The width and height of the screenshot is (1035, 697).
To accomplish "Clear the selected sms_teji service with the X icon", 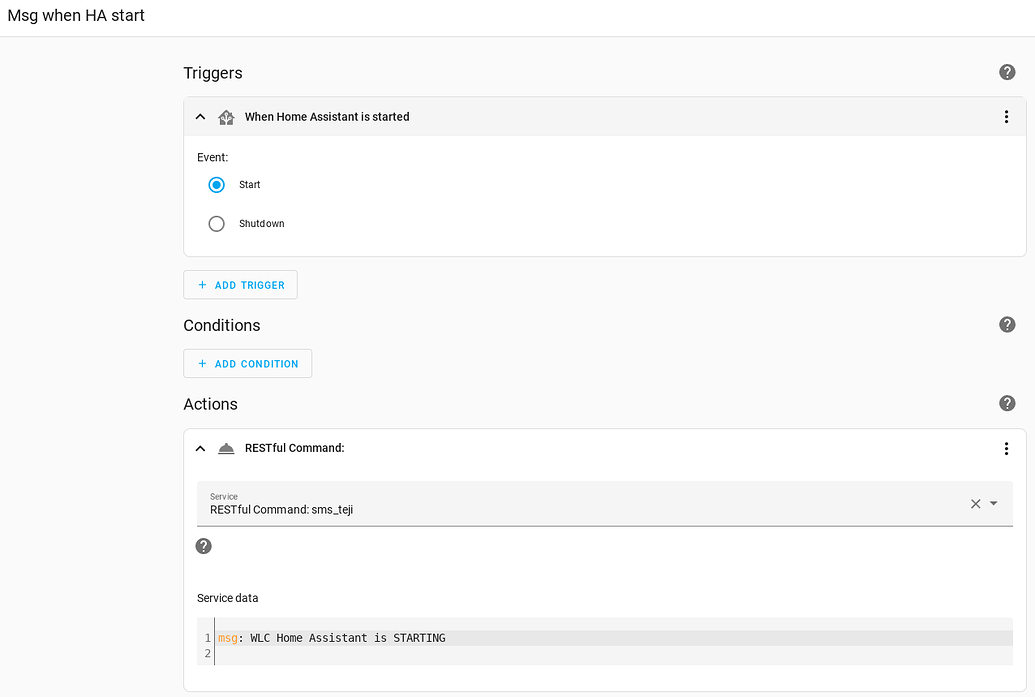I will pos(975,503).
